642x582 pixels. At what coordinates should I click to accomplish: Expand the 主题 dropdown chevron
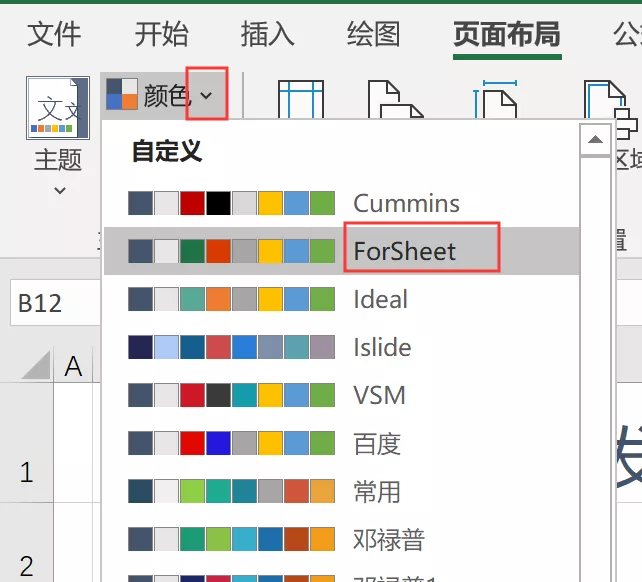pos(60,190)
